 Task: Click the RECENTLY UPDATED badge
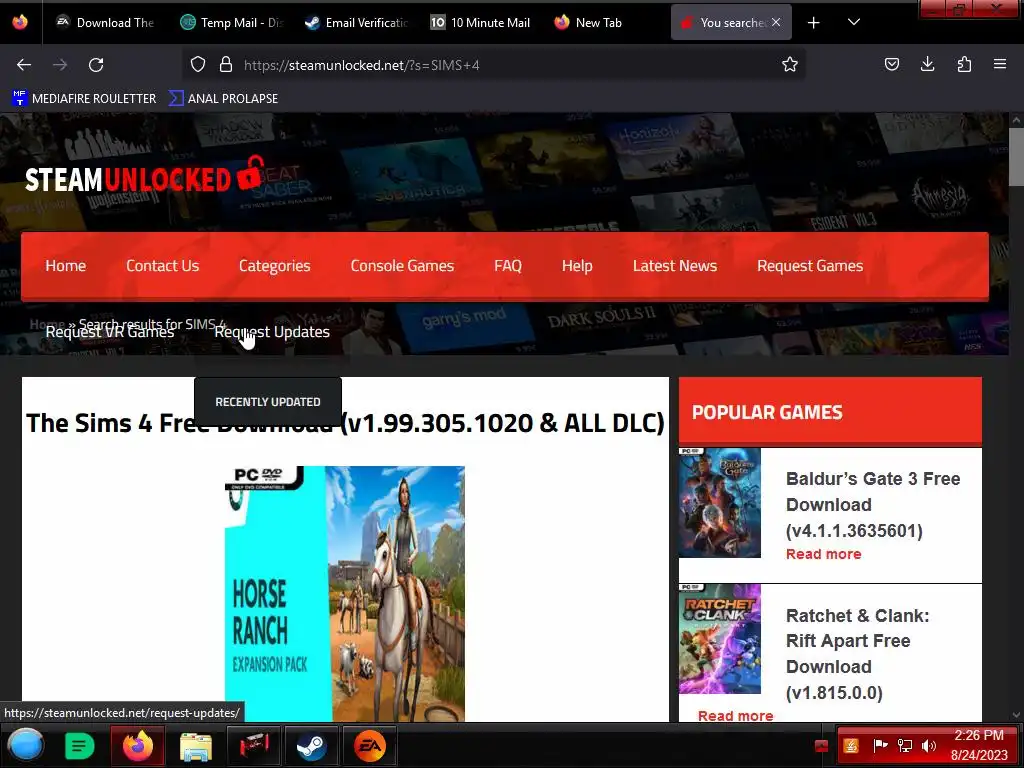(268, 402)
